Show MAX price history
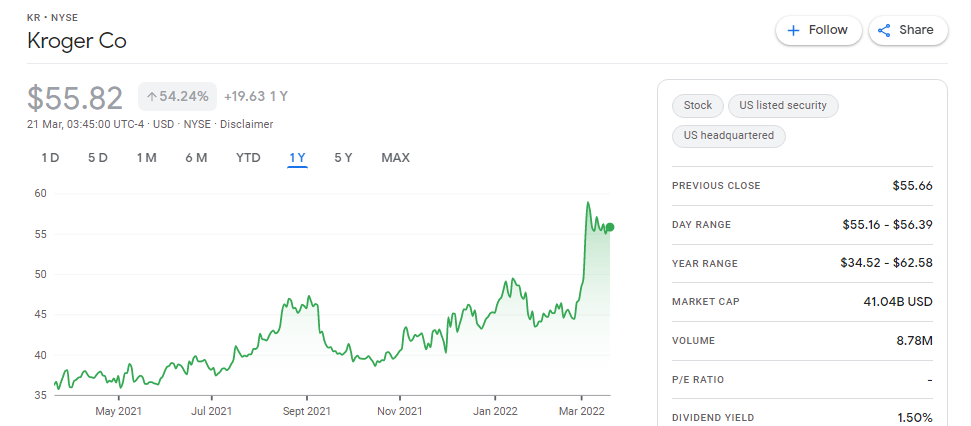The width and height of the screenshot is (971, 426). [x=396, y=158]
